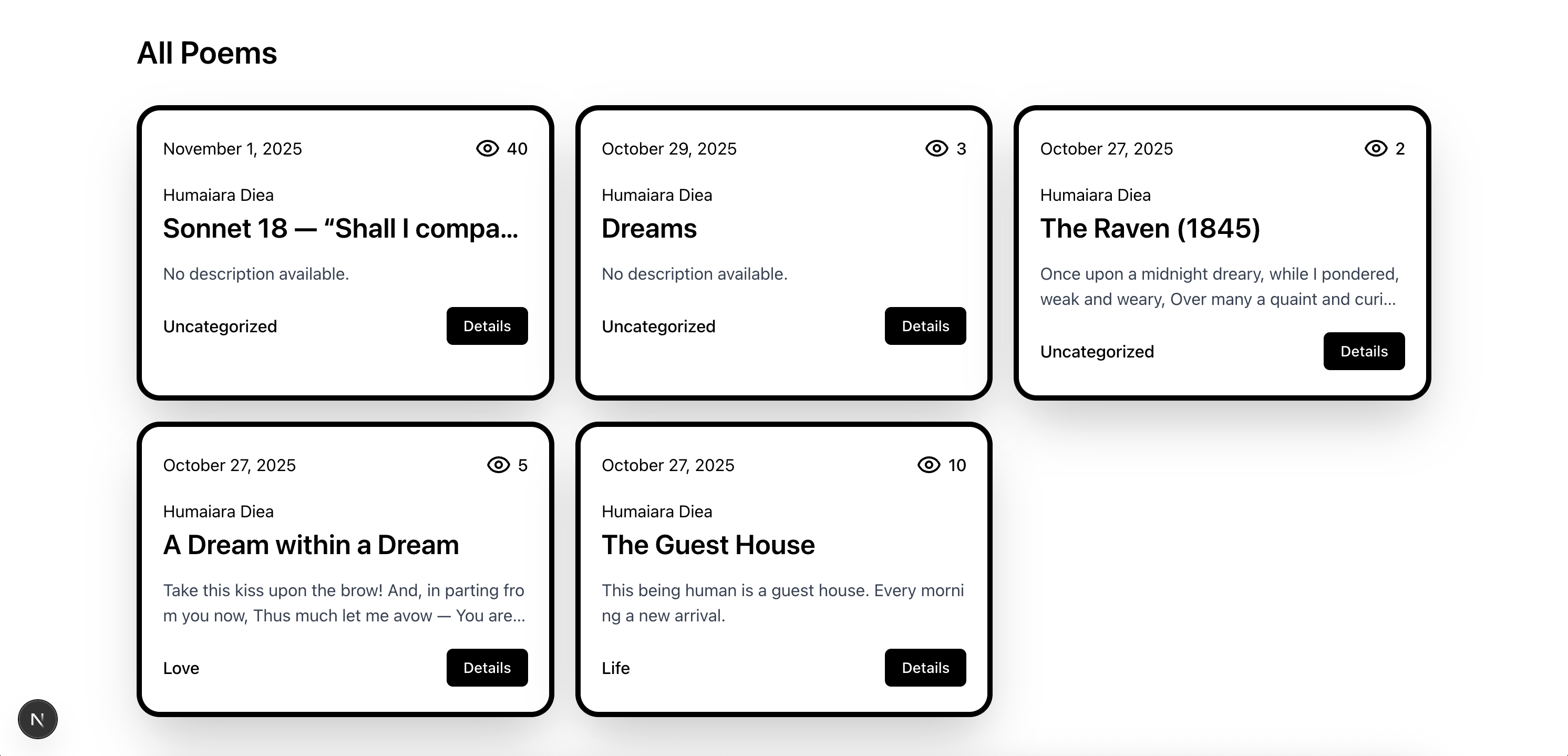
Task: Open Details for the Dreams poem
Action: (x=925, y=326)
